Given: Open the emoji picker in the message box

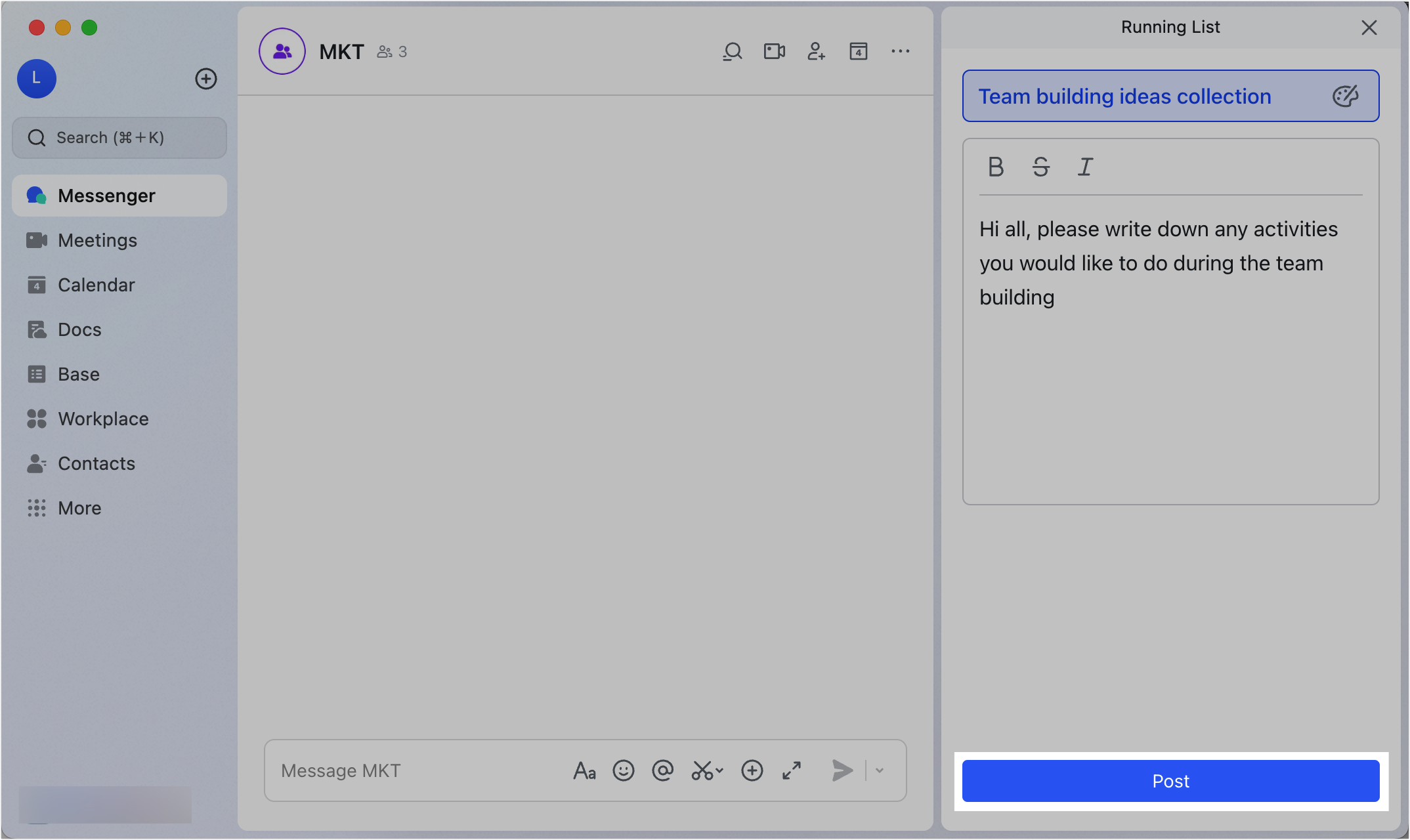Looking at the screenshot, I should [x=623, y=770].
